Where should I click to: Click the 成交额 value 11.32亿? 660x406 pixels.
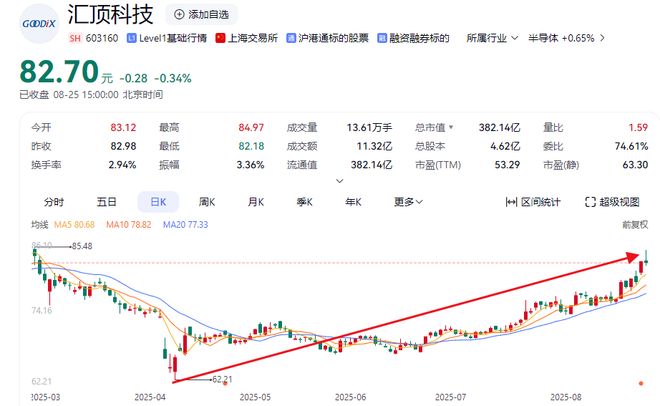point(374,146)
